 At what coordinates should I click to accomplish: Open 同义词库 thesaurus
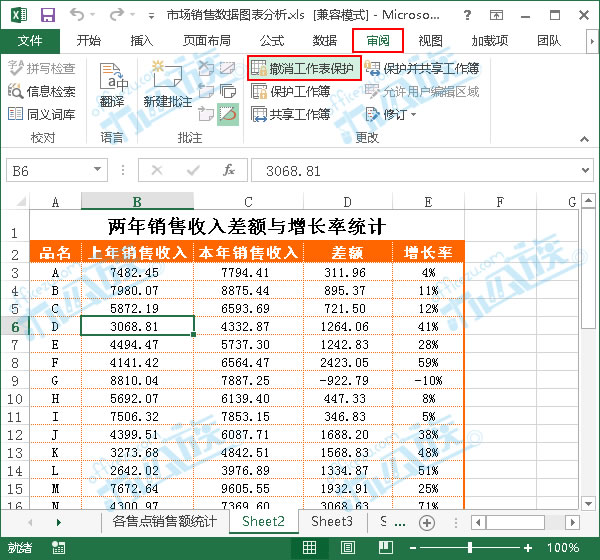(41, 114)
